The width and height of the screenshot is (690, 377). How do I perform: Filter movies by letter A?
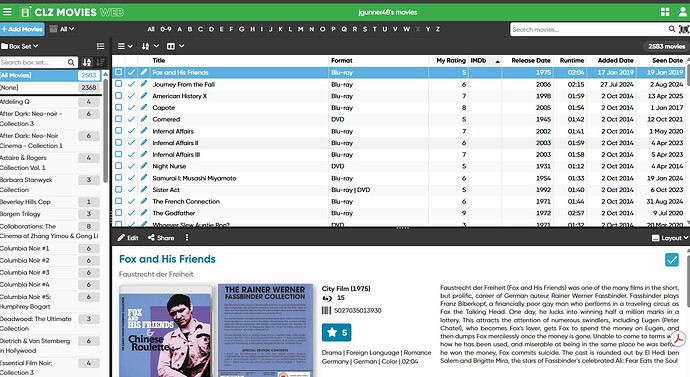(x=179, y=29)
